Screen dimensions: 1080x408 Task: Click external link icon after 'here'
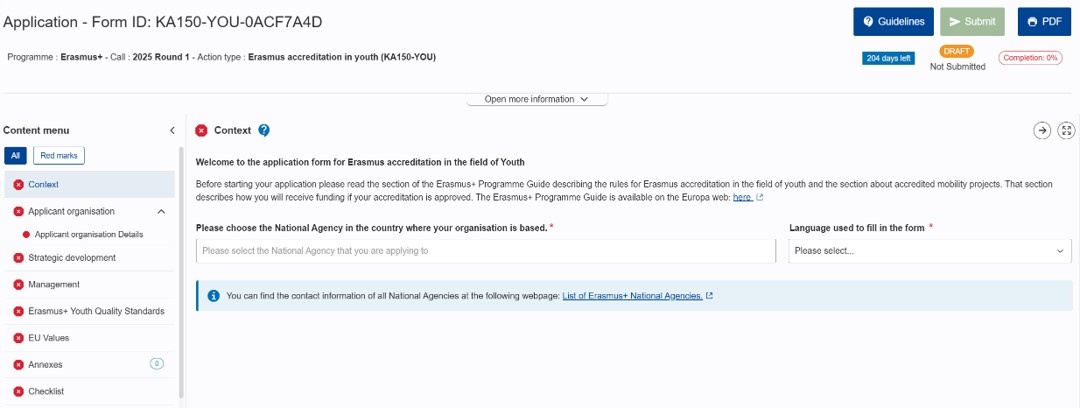pos(760,198)
